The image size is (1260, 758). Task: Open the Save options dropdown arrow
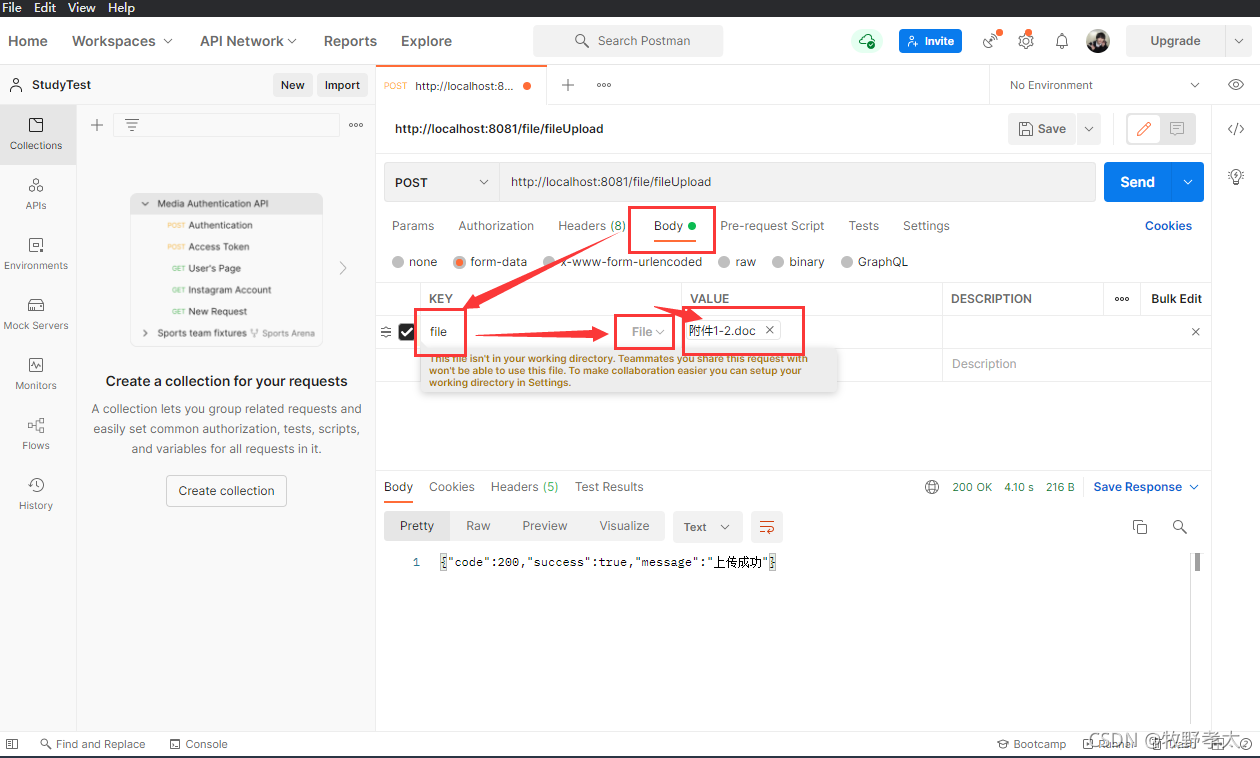pos(1089,129)
